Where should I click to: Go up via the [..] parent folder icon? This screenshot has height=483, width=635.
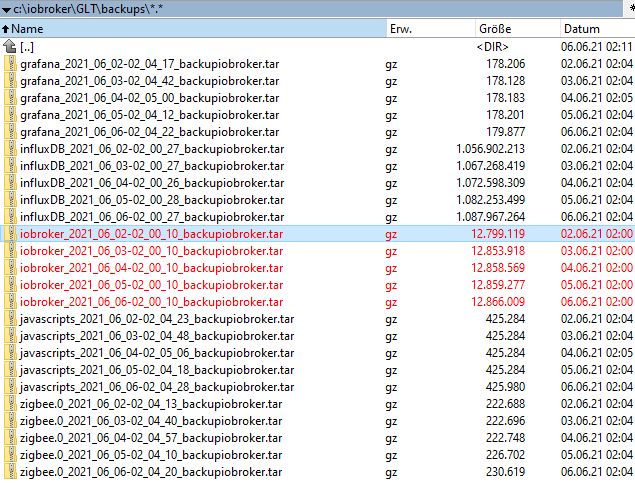(10, 47)
